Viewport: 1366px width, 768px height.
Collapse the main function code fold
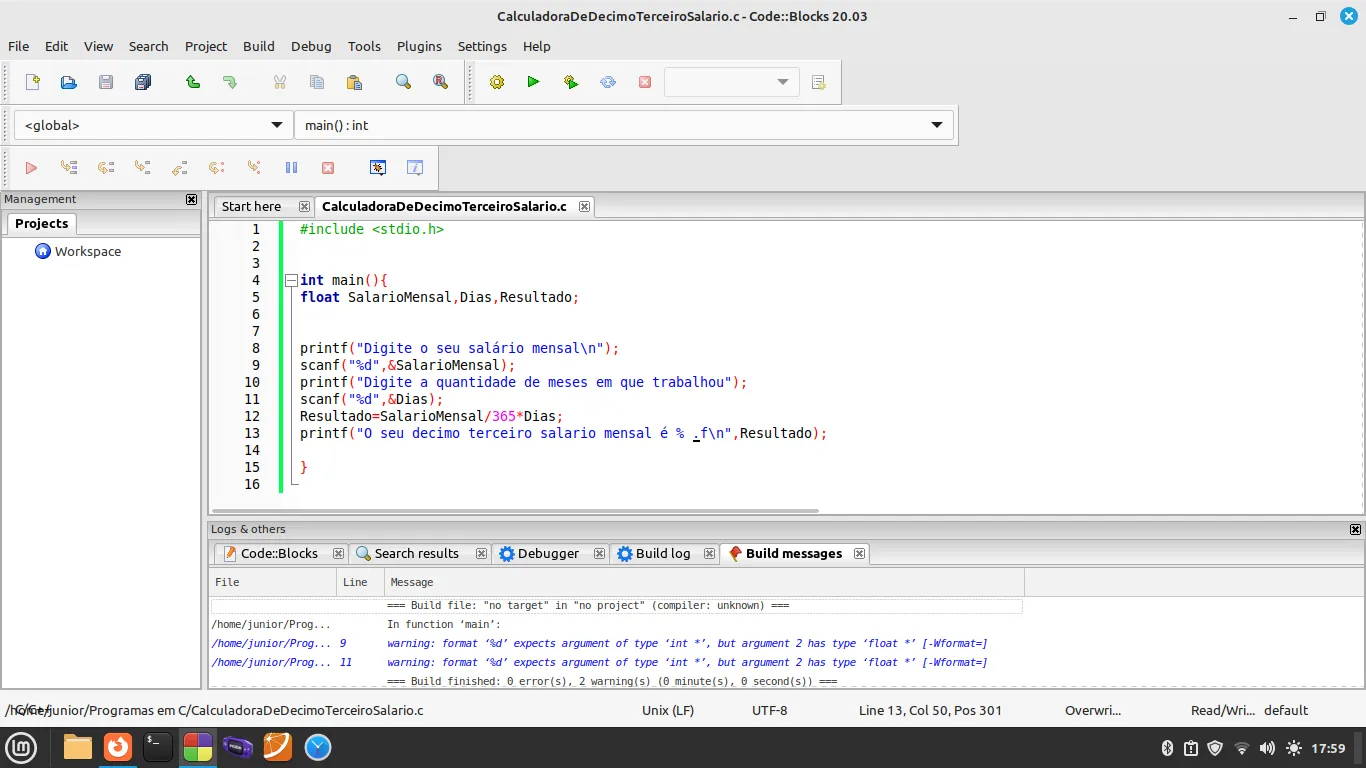291,280
